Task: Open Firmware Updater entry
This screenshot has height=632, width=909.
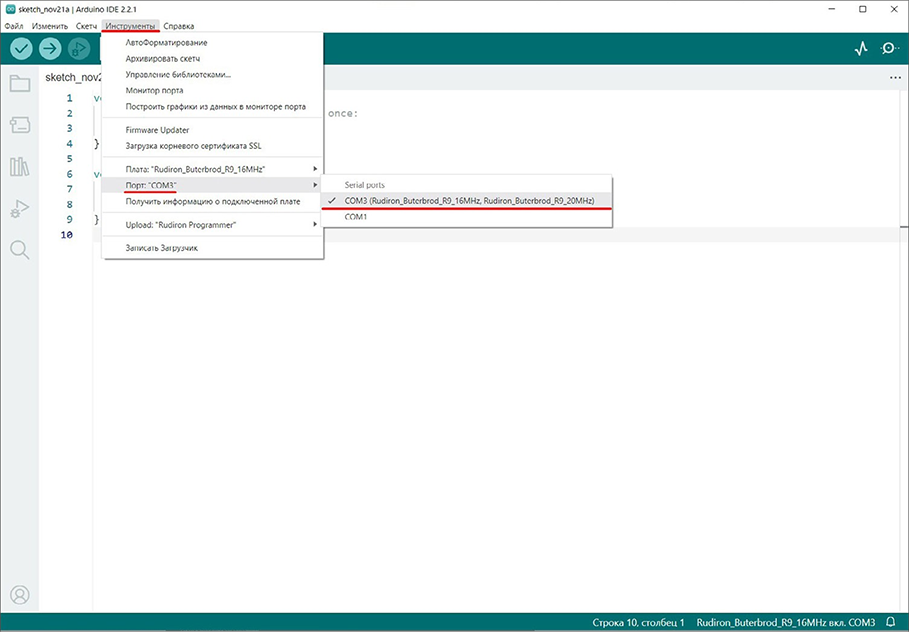Action: click(212, 130)
